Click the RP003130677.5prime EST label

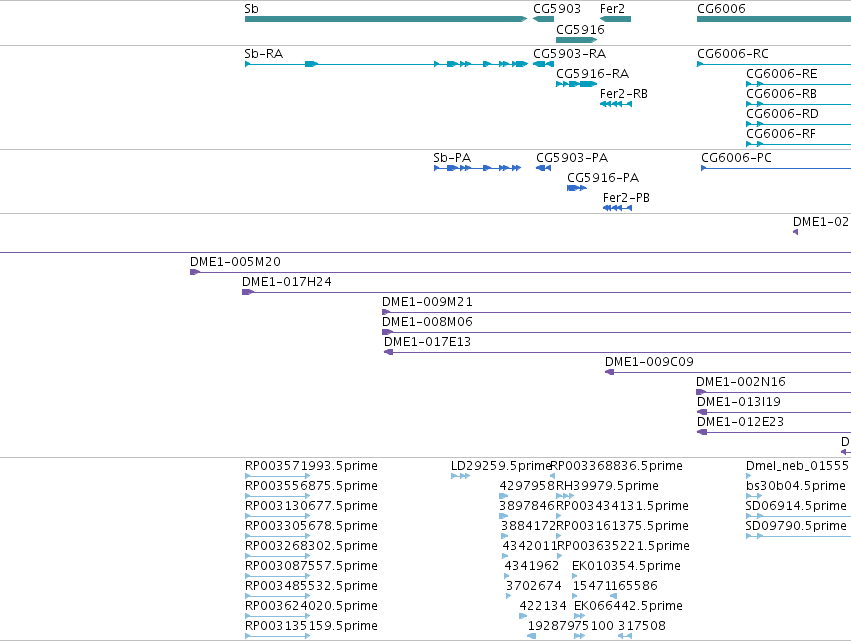[x=311, y=506]
